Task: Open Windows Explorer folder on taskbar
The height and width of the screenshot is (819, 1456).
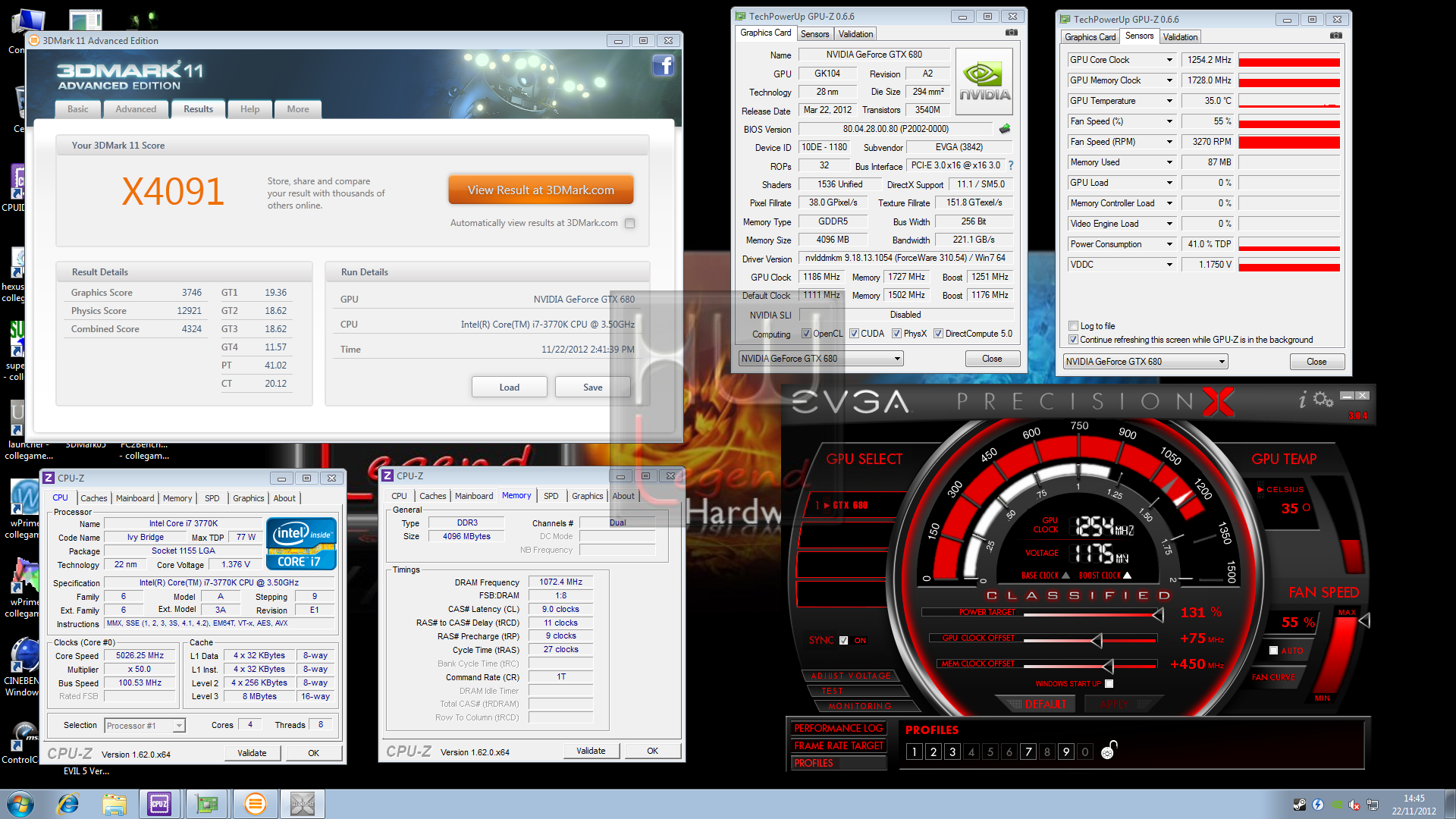Action: (x=115, y=804)
